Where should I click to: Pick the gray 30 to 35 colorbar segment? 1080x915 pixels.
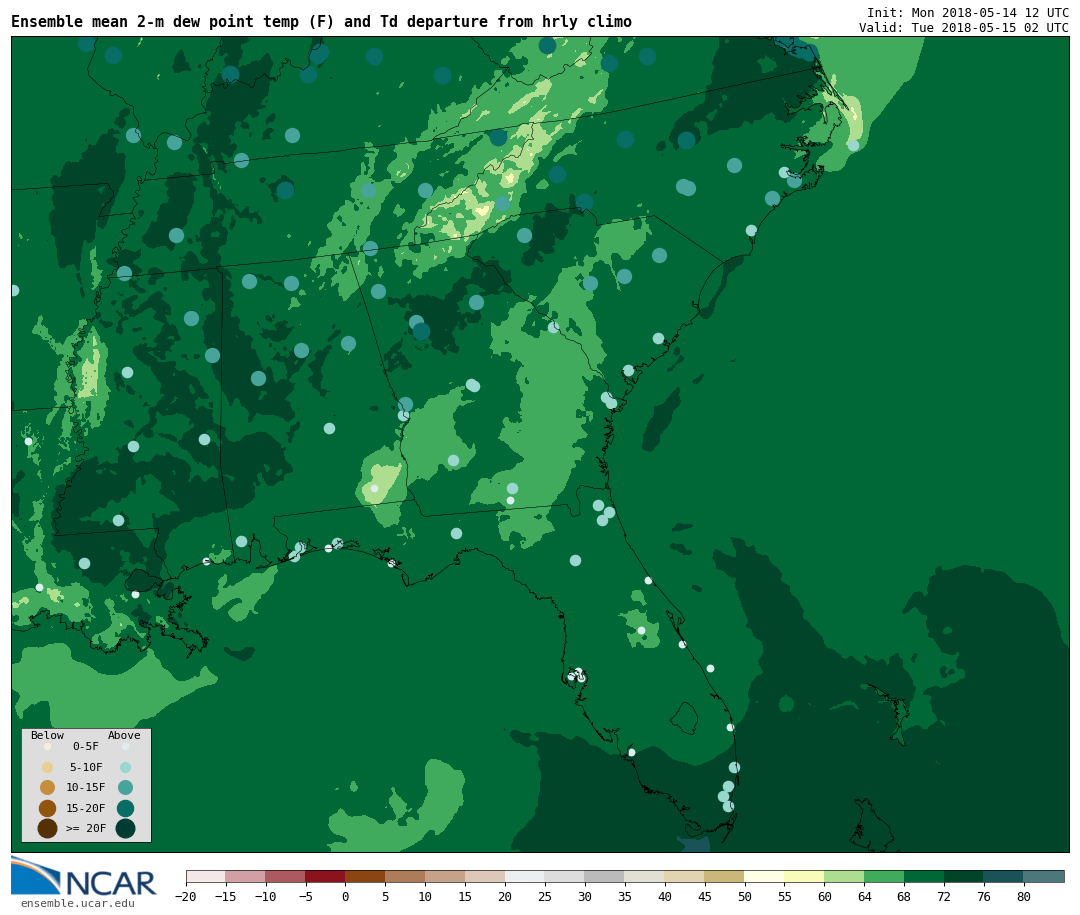[x=605, y=876]
